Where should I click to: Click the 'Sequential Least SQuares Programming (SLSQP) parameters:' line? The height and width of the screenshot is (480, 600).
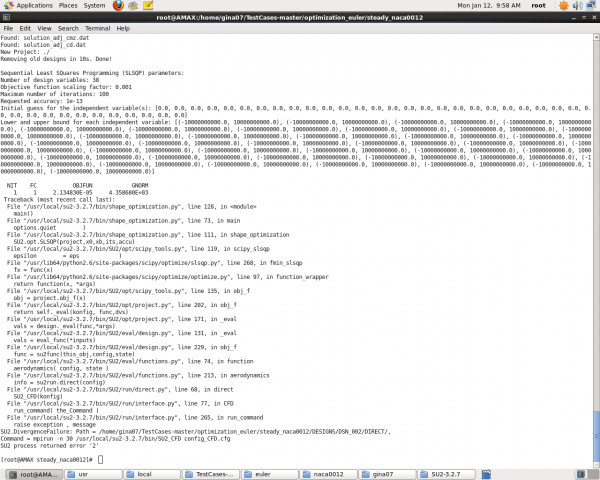pyautogui.click(x=92, y=73)
